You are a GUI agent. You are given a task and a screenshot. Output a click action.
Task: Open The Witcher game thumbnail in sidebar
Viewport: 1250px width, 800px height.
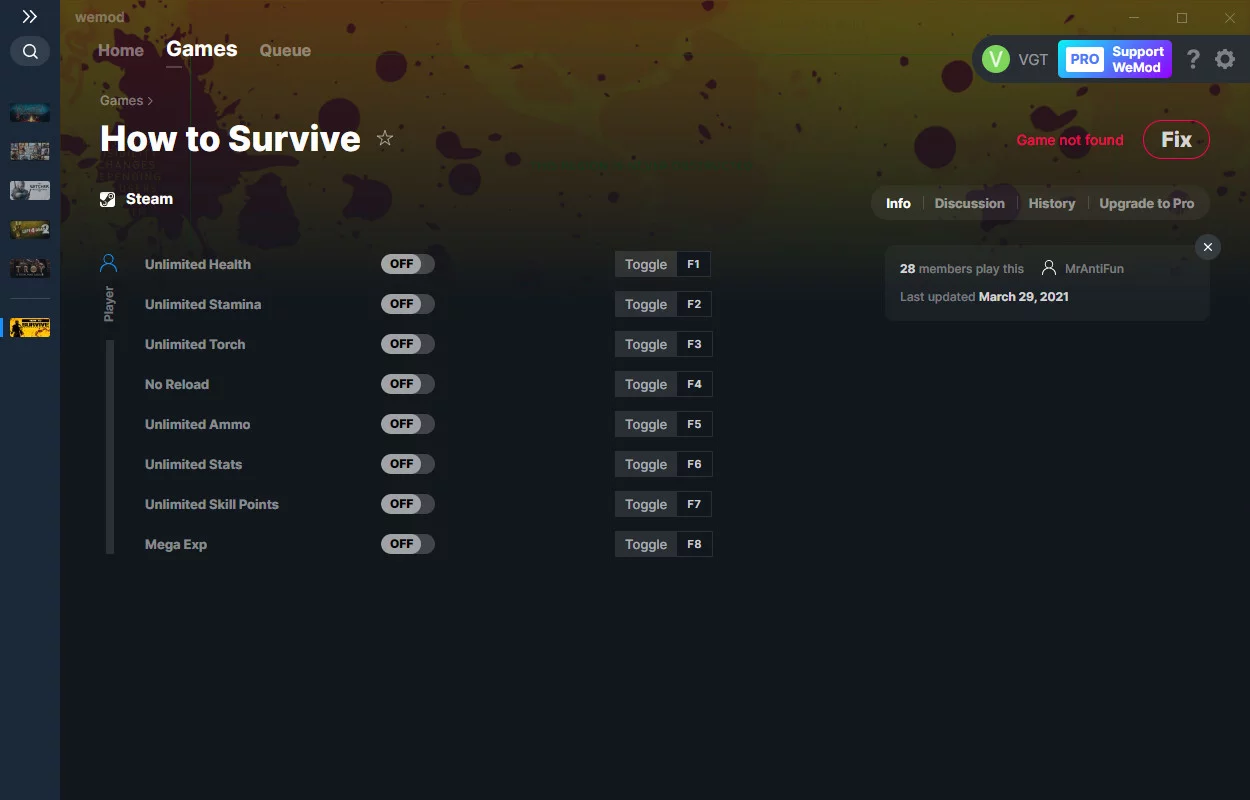pos(30,190)
